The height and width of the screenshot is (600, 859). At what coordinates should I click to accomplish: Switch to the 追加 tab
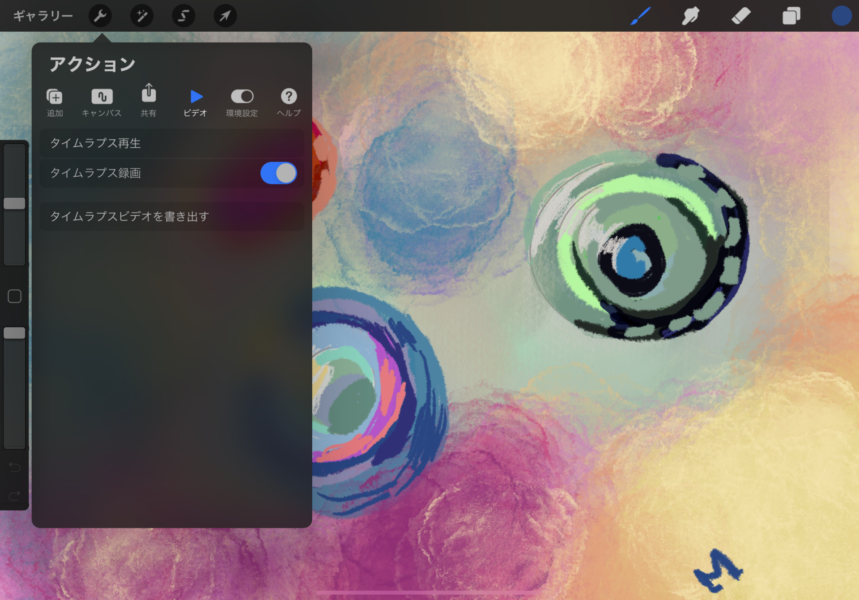55,102
